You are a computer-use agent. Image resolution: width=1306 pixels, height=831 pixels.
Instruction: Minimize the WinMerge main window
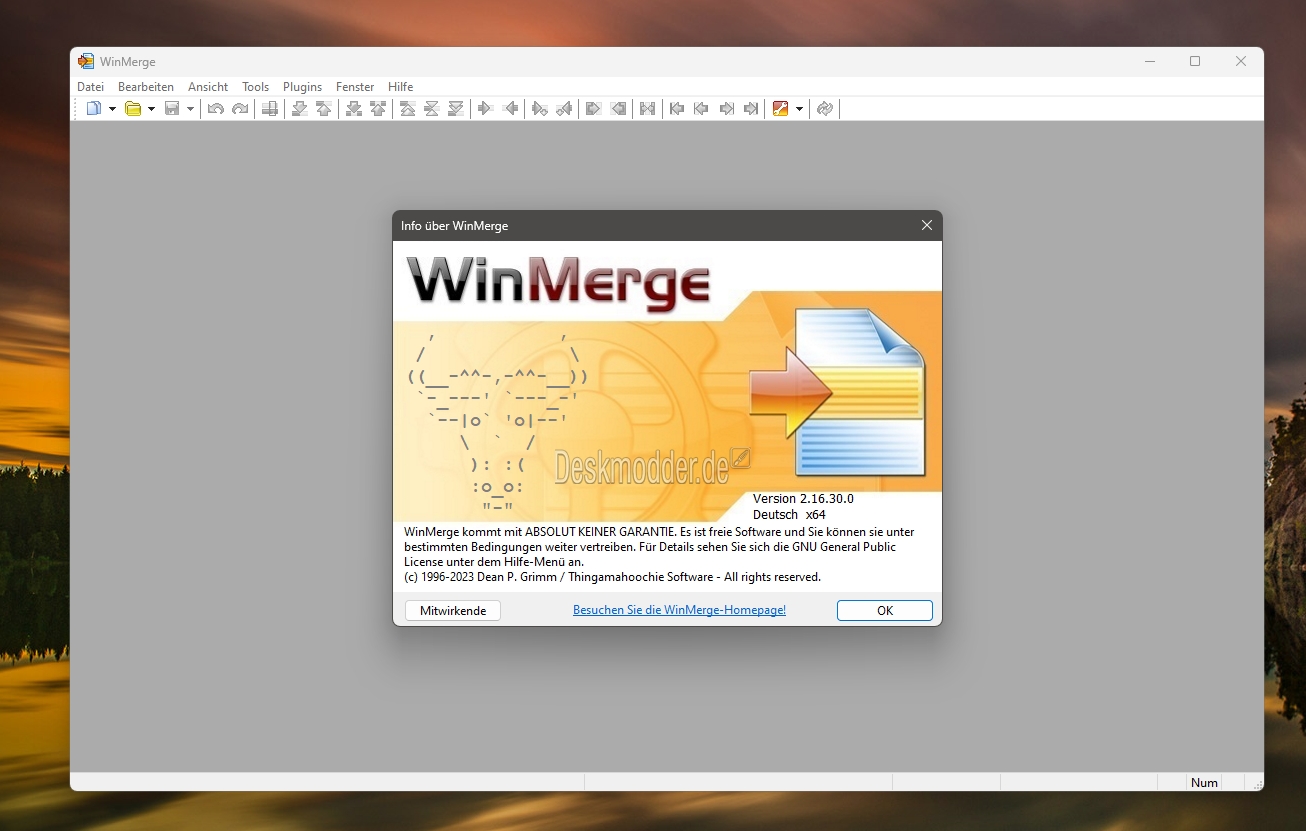(1149, 62)
